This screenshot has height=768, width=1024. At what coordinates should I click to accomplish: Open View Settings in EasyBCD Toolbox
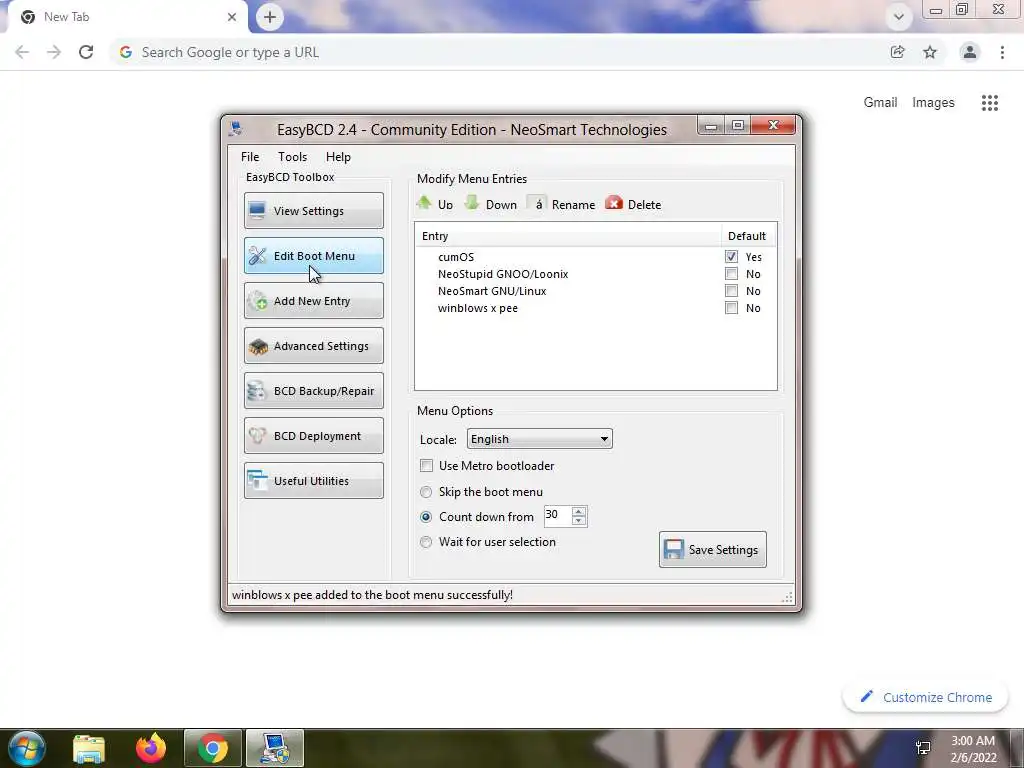313,210
